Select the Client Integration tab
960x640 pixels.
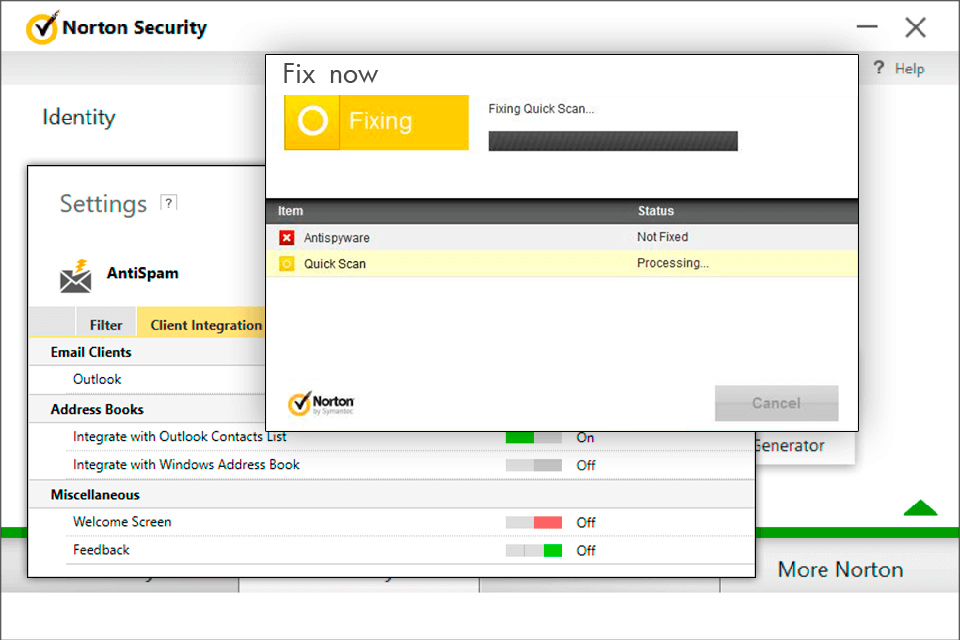206,325
